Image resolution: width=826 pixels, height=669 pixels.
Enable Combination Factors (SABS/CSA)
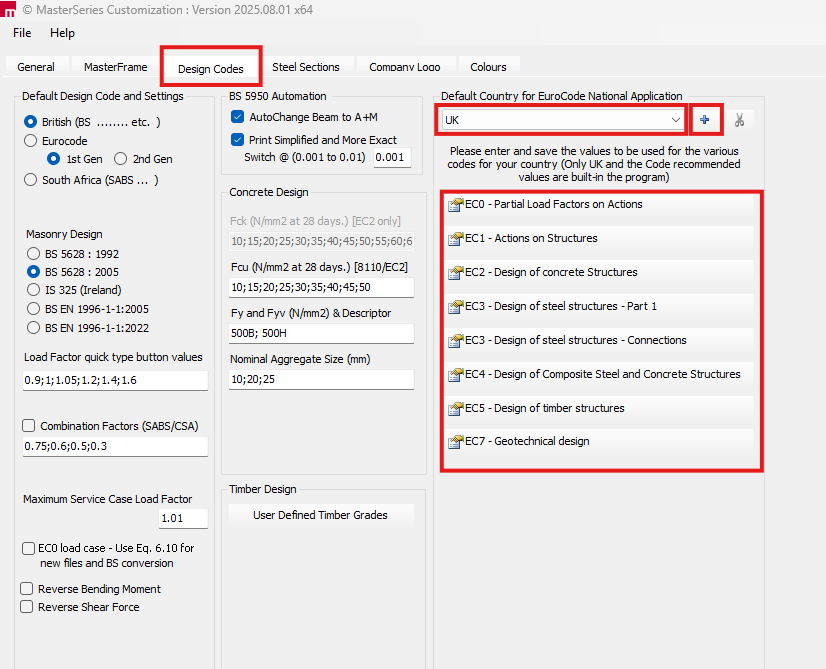click(x=27, y=425)
